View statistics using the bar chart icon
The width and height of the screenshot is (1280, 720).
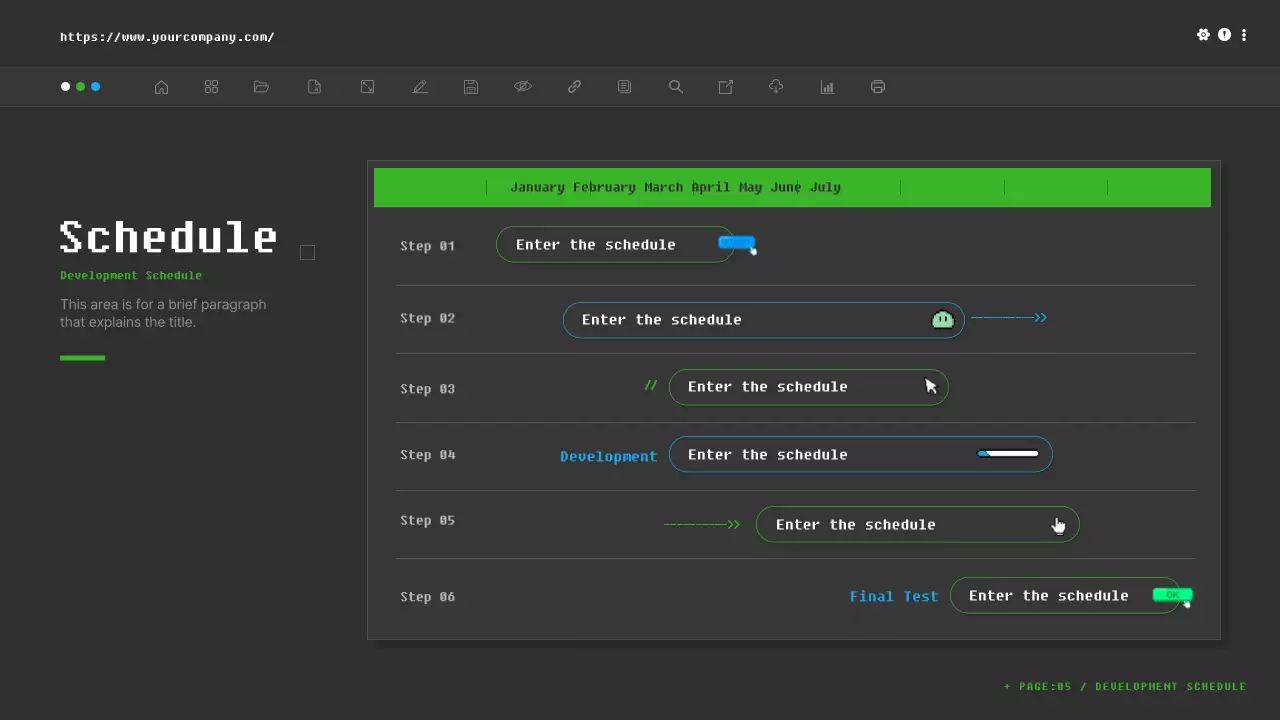point(827,87)
